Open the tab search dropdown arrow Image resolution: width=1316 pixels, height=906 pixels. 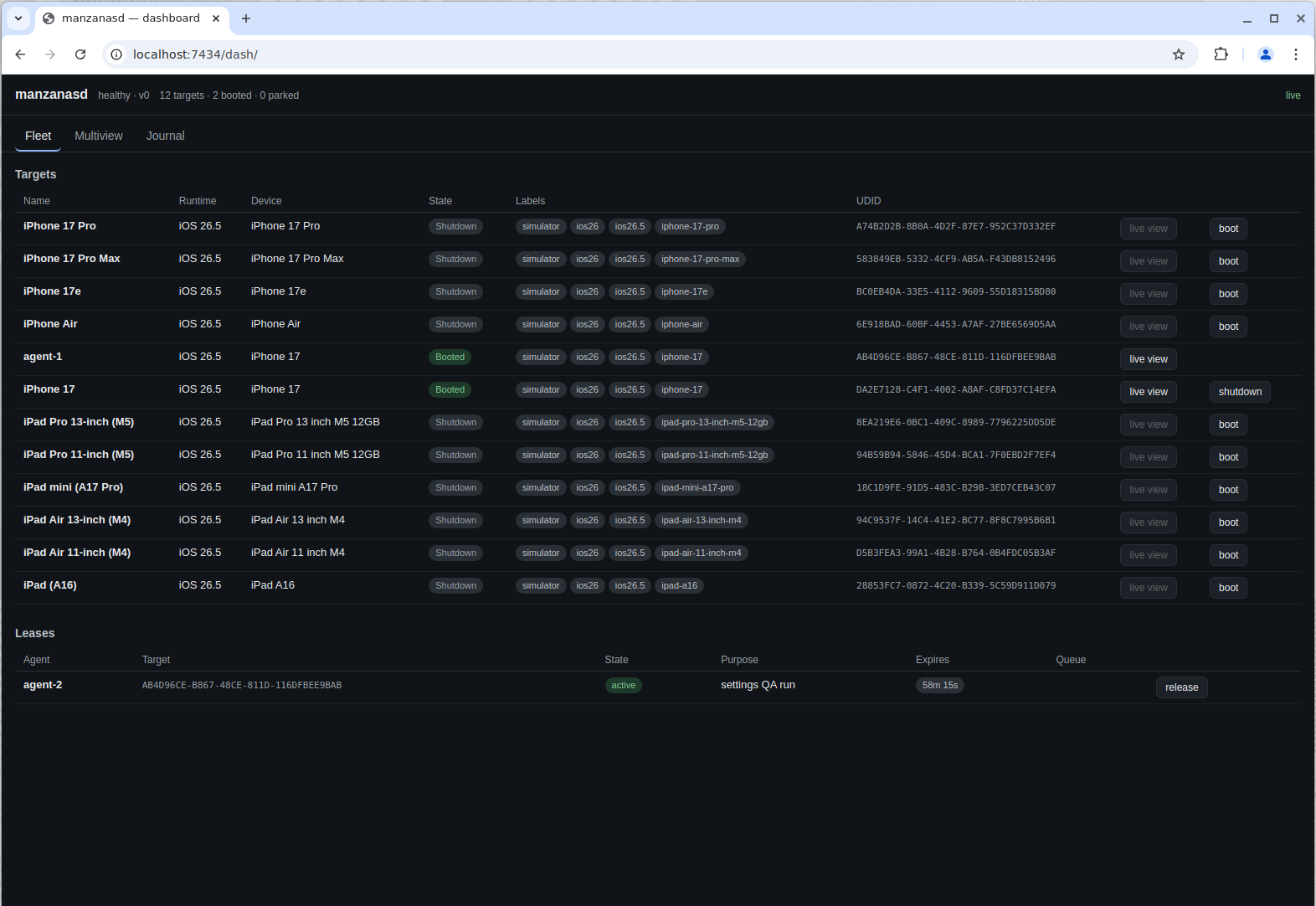pyautogui.click(x=18, y=18)
